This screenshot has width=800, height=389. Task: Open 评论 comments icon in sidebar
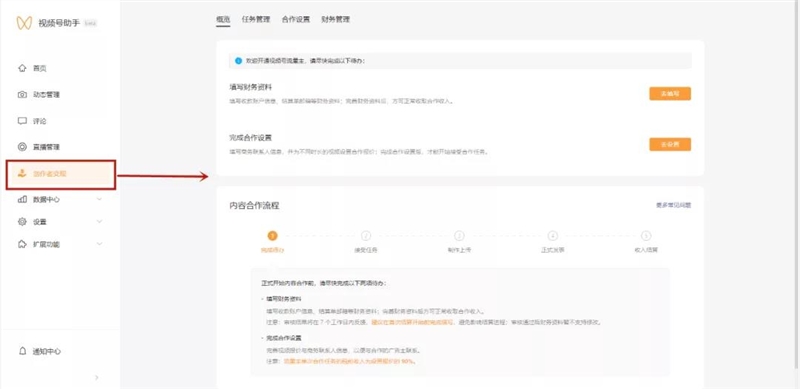click(x=22, y=121)
